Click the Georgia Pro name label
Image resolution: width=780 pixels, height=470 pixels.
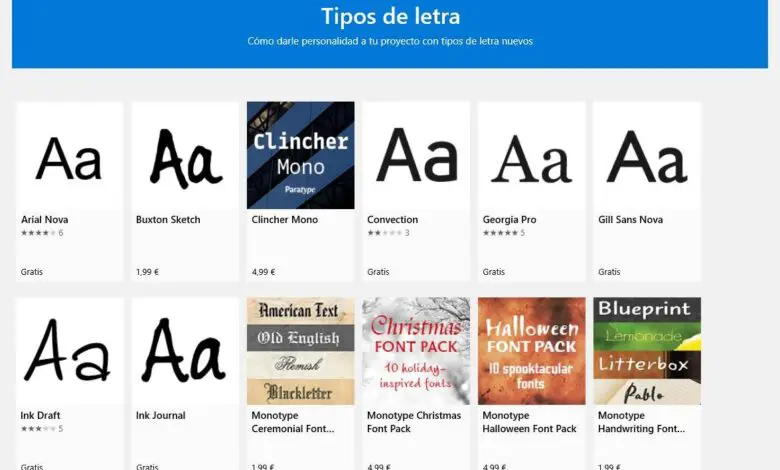click(x=509, y=219)
